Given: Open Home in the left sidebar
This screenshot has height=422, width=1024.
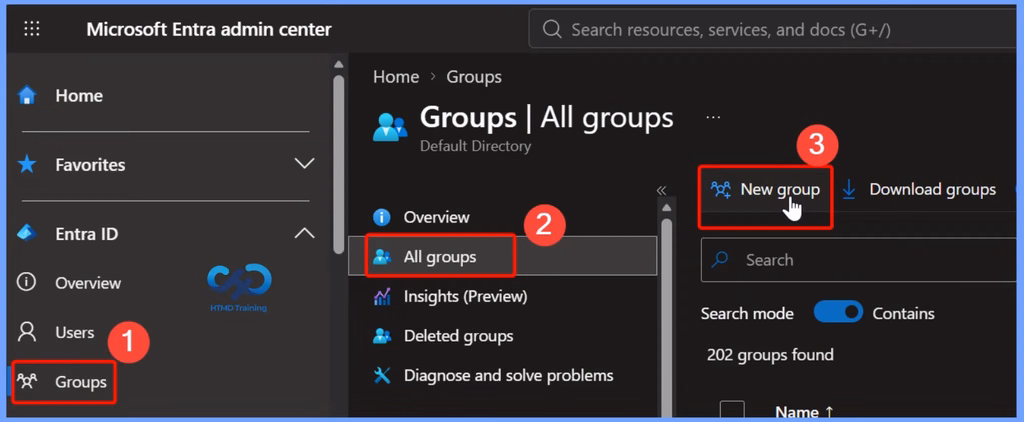Looking at the screenshot, I should coord(78,96).
